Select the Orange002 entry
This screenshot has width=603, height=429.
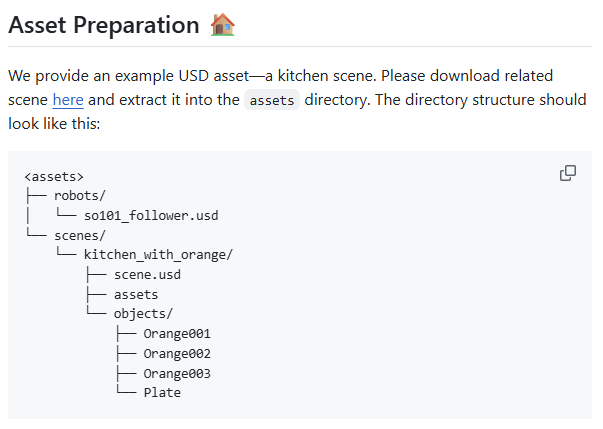pos(177,354)
